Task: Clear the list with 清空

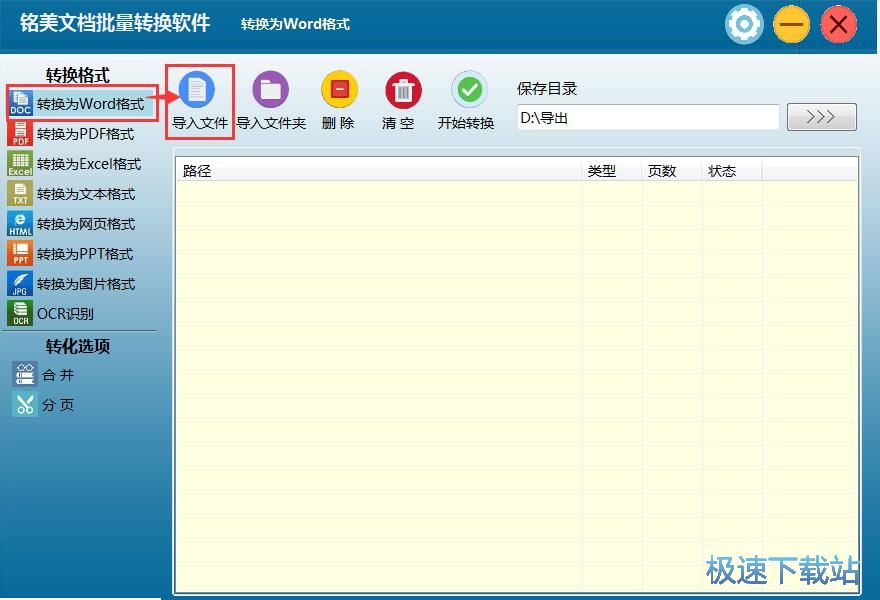Action: pos(402,102)
